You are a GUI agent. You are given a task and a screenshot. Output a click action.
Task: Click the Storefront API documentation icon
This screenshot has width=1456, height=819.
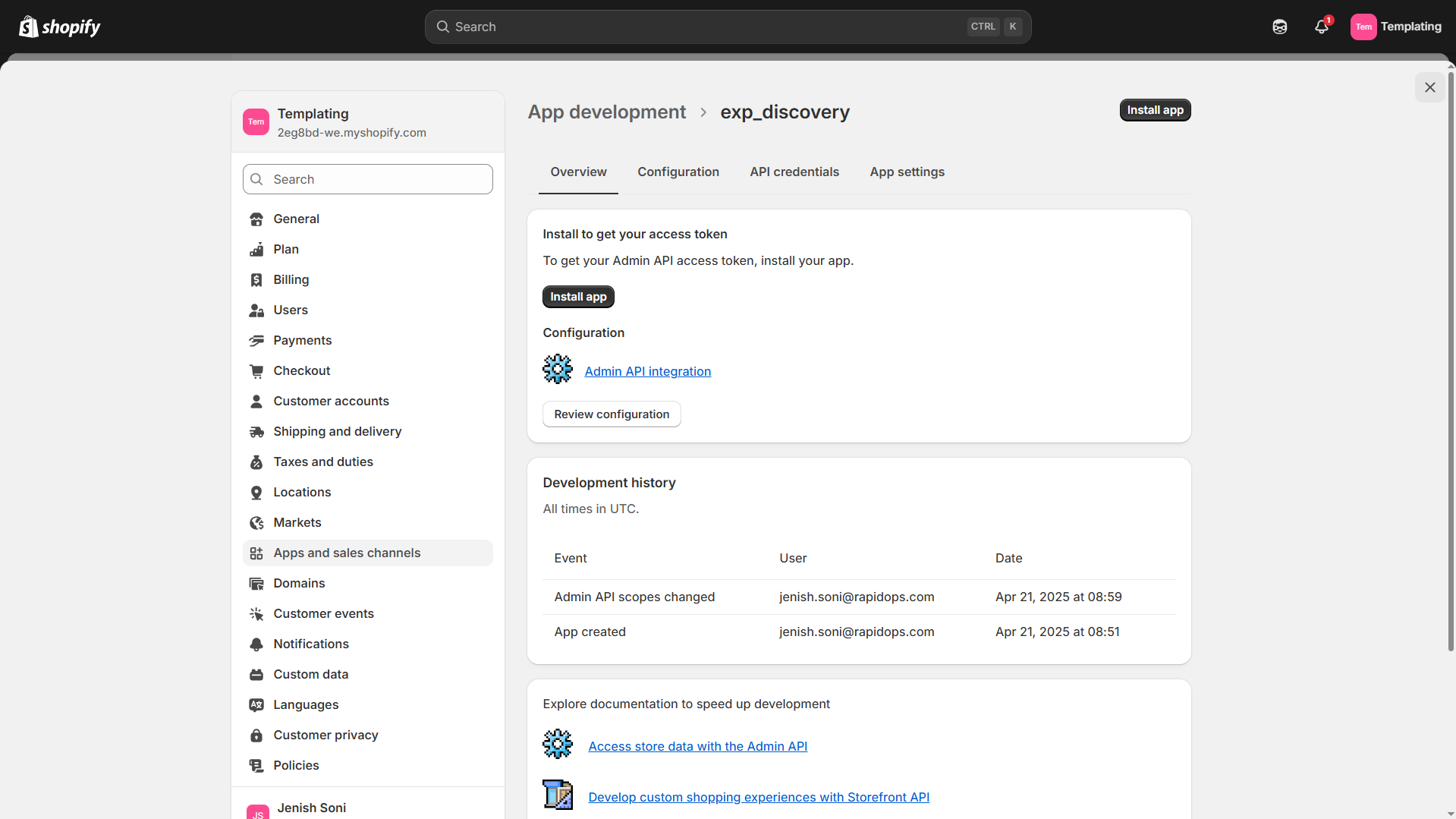pyautogui.click(x=558, y=795)
